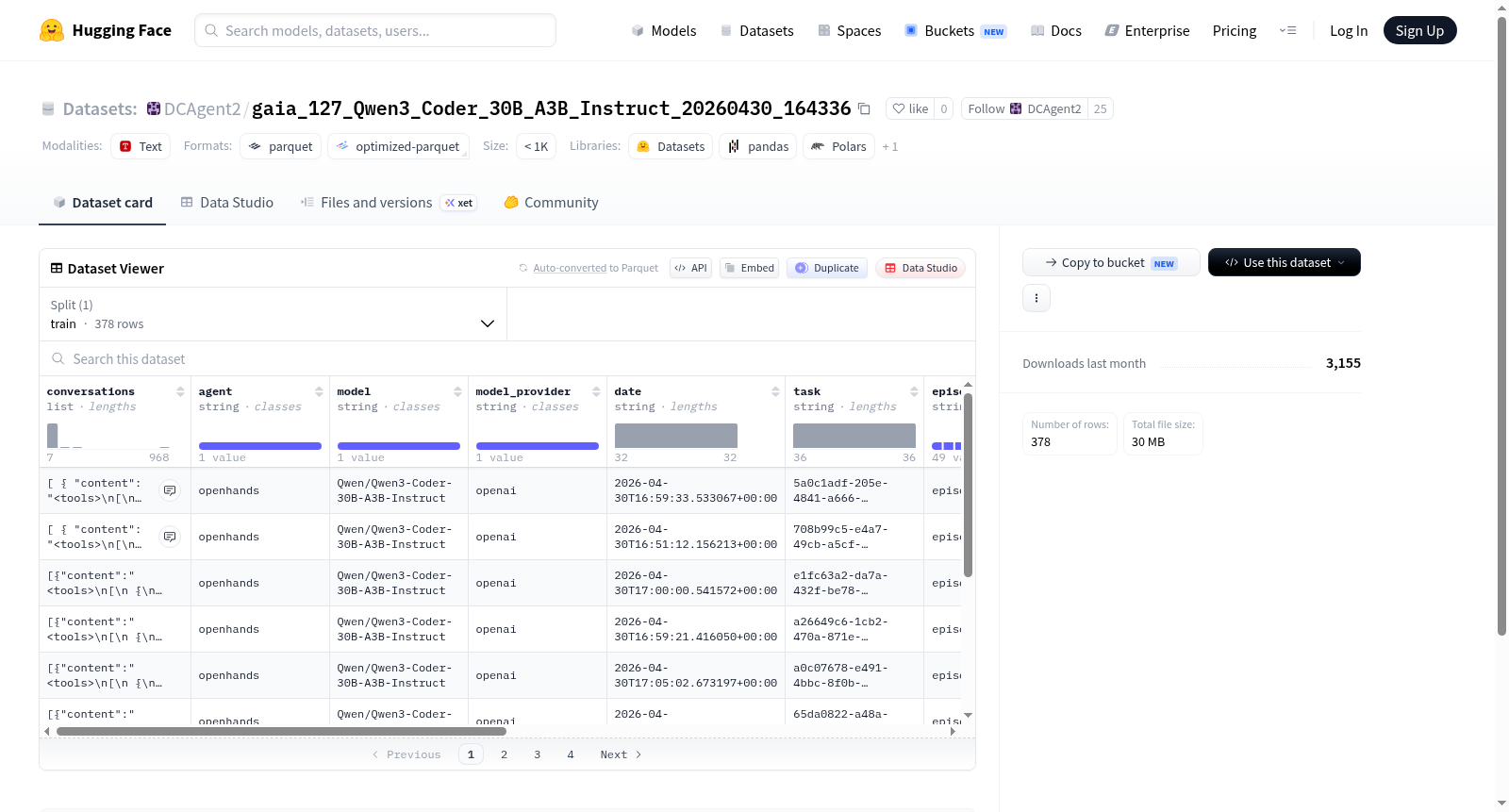Click the heart like button
The height and width of the screenshot is (812, 1509).
tap(911, 108)
